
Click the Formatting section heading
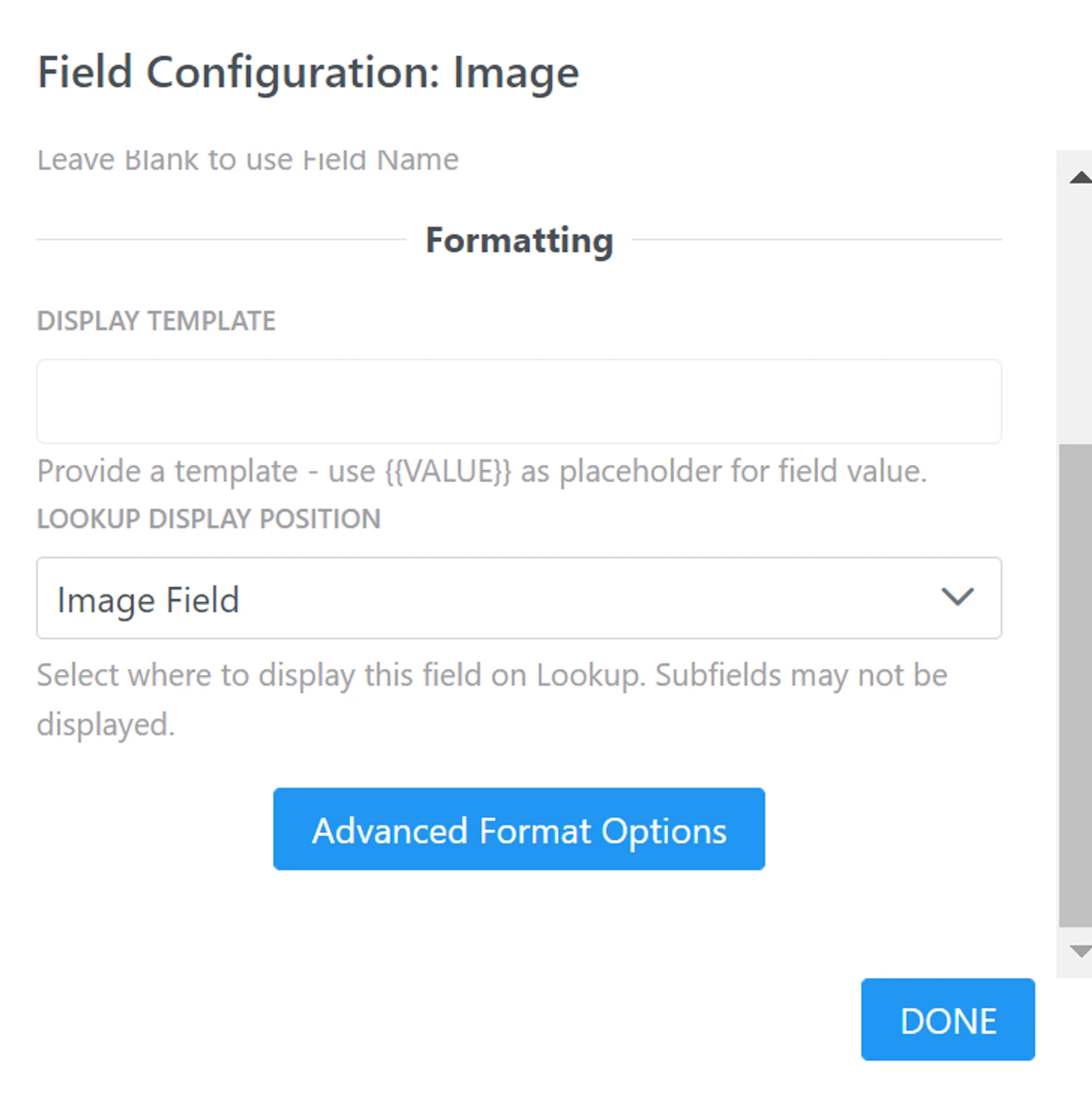point(519,241)
